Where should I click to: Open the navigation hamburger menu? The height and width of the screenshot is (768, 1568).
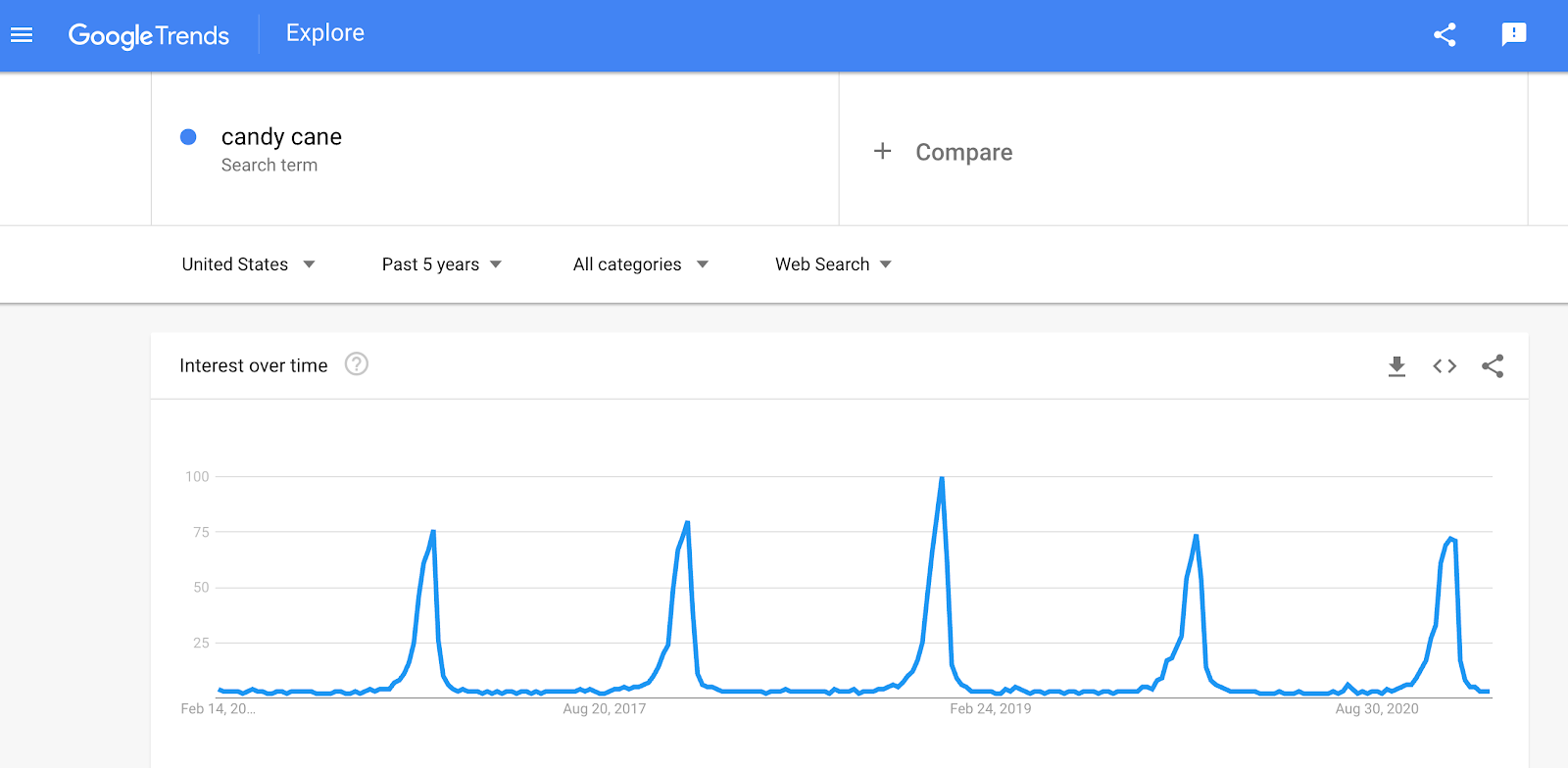coord(22,33)
